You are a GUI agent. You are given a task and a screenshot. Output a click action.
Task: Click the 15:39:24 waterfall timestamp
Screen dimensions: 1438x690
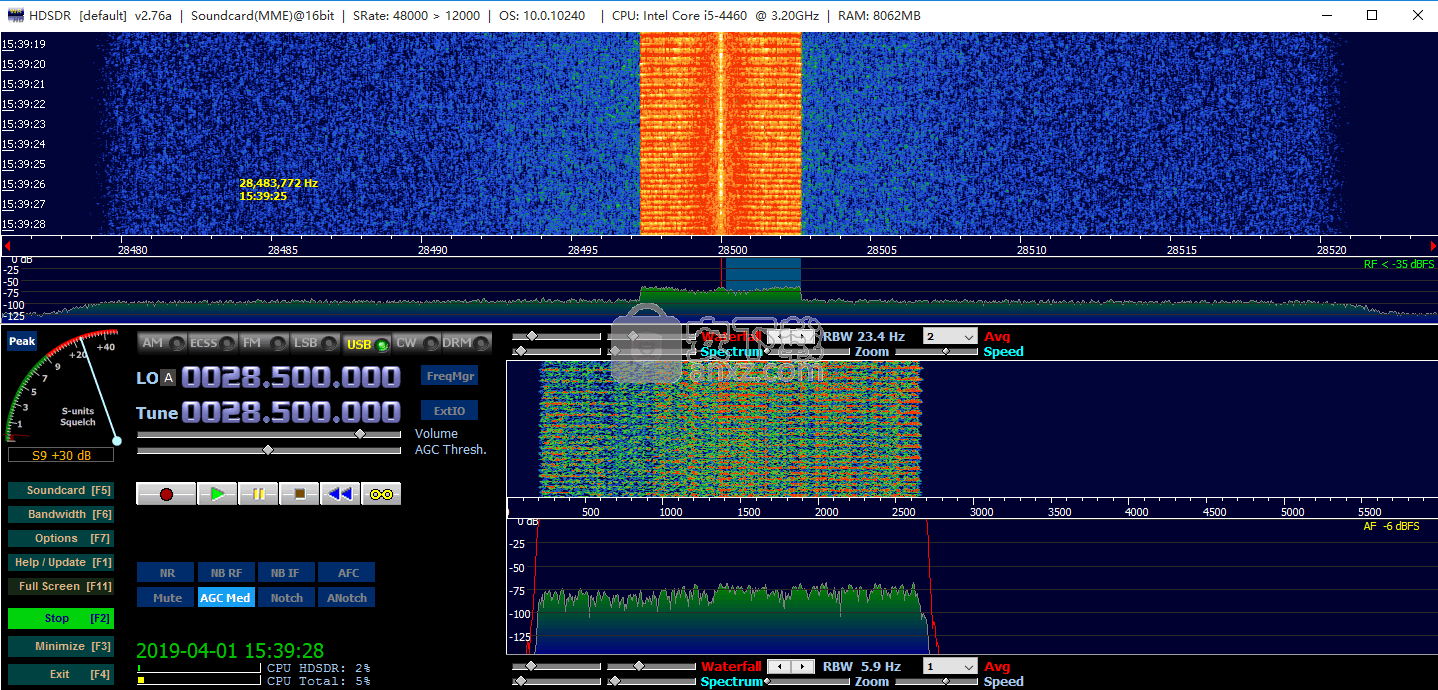click(x=24, y=144)
